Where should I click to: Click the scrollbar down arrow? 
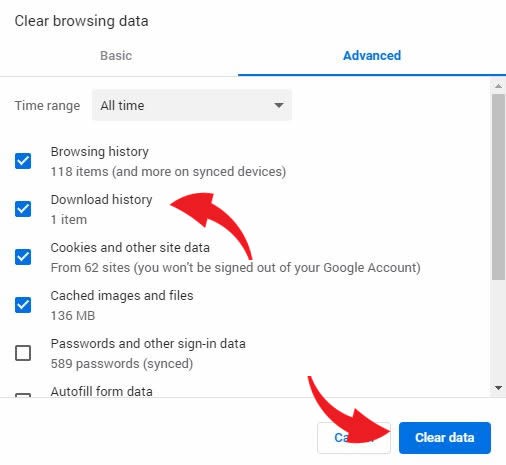tap(498, 388)
